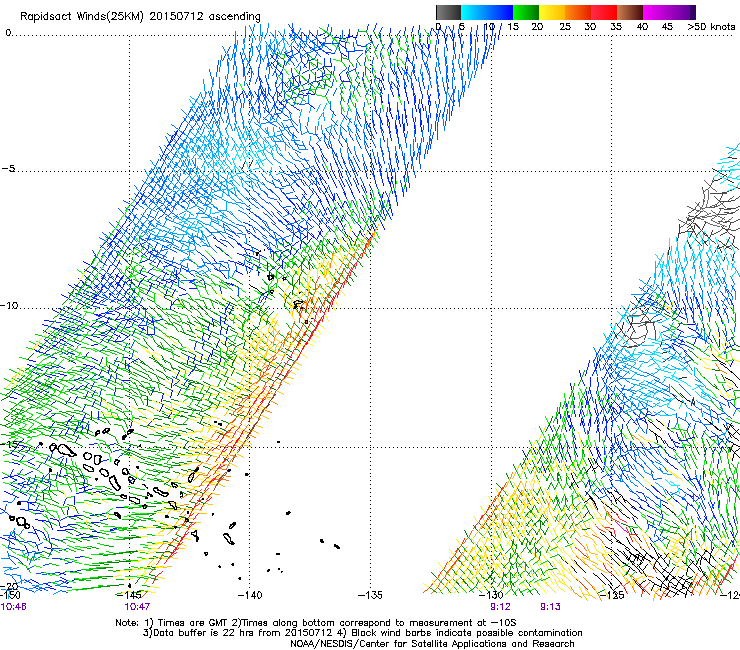Click the longitude label '-140'
This screenshot has width=740, height=650.
tap(250, 595)
